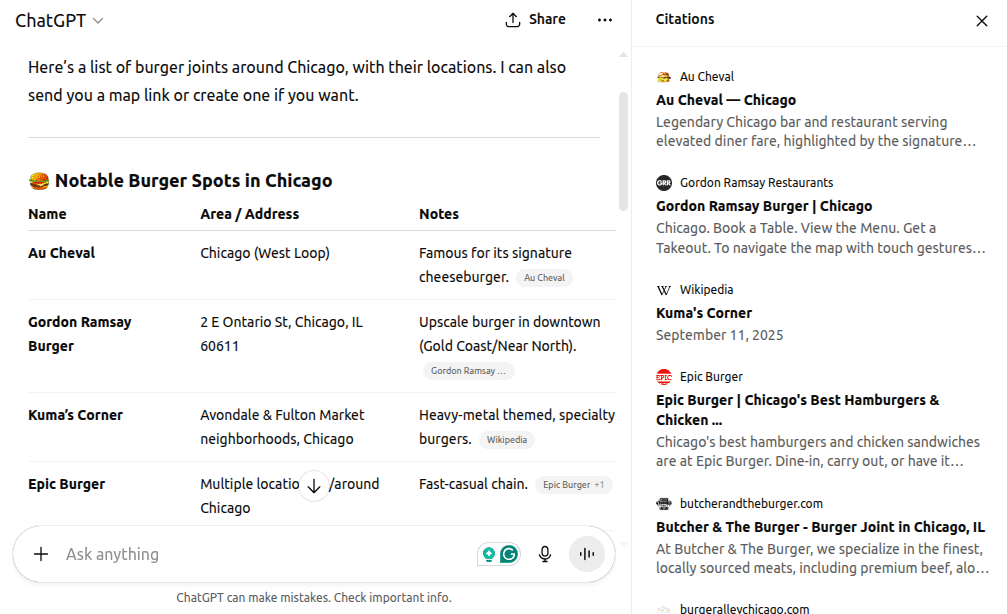Close the Citations panel with the X

pyautogui.click(x=982, y=20)
